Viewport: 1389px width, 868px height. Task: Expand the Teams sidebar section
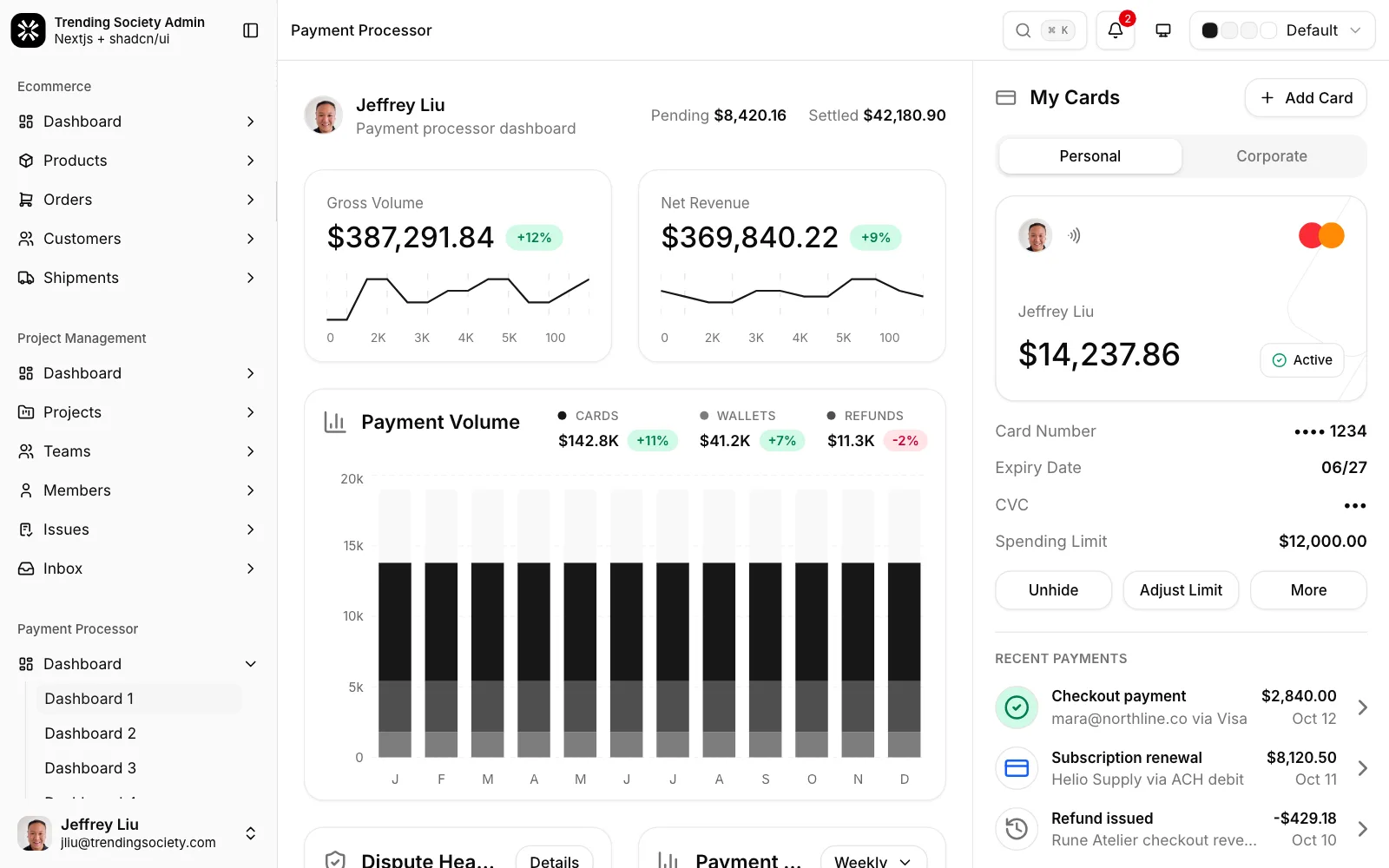tap(250, 451)
